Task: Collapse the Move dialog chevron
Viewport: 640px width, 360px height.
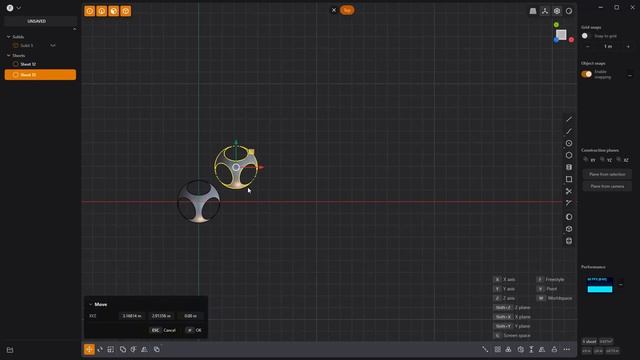Action: click(91, 304)
